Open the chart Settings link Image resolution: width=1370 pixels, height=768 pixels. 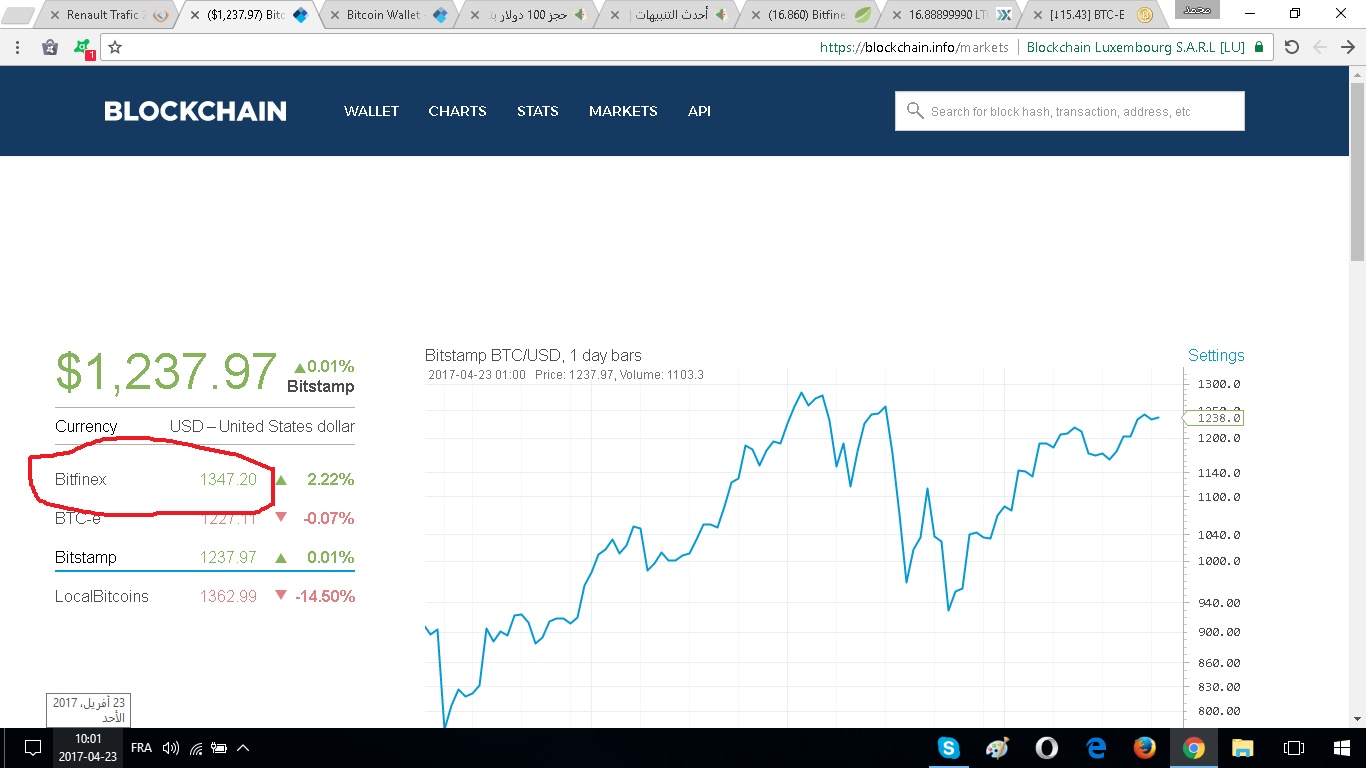[1215, 355]
